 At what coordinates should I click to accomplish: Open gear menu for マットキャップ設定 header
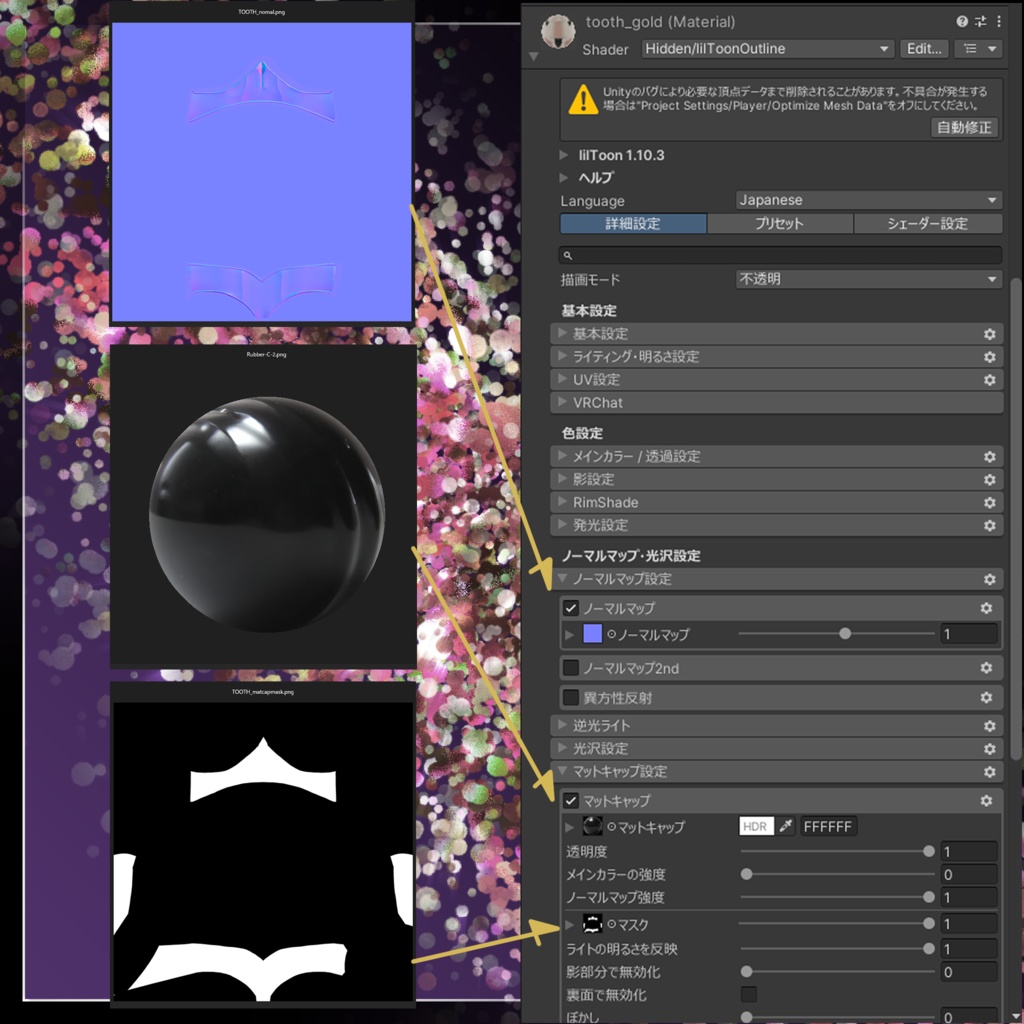point(989,772)
